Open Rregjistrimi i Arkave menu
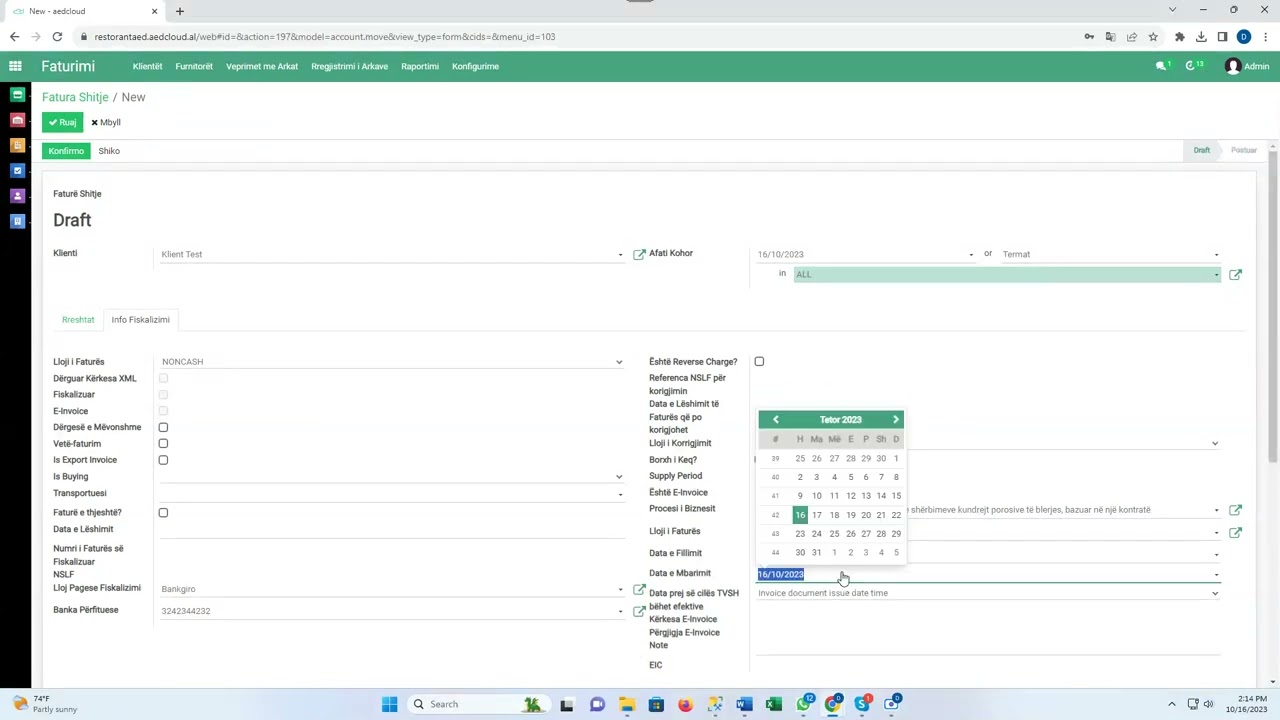 pos(349,66)
